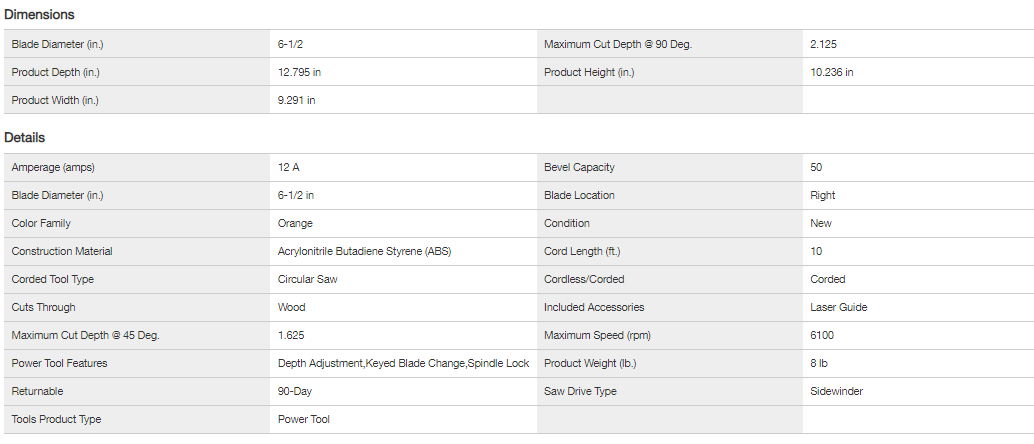Select Acrylonitrile Butadiene Styrene (ABS) text
The image size is (1034, 444).
tap(364, 251)
